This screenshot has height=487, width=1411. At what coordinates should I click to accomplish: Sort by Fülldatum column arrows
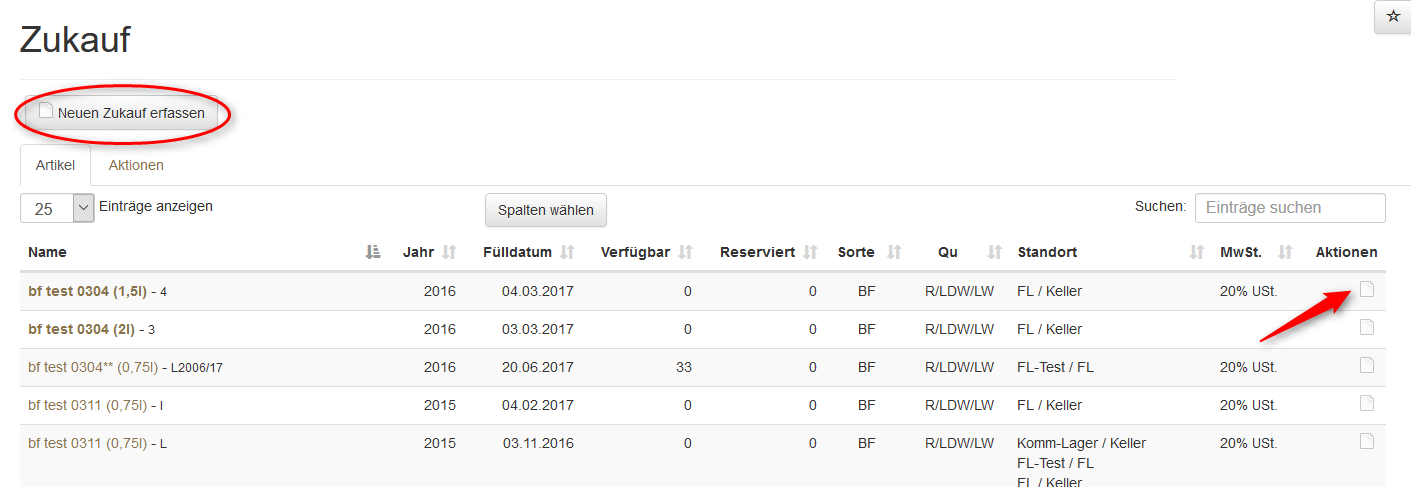pyautogui.click(x=567, y=253)
